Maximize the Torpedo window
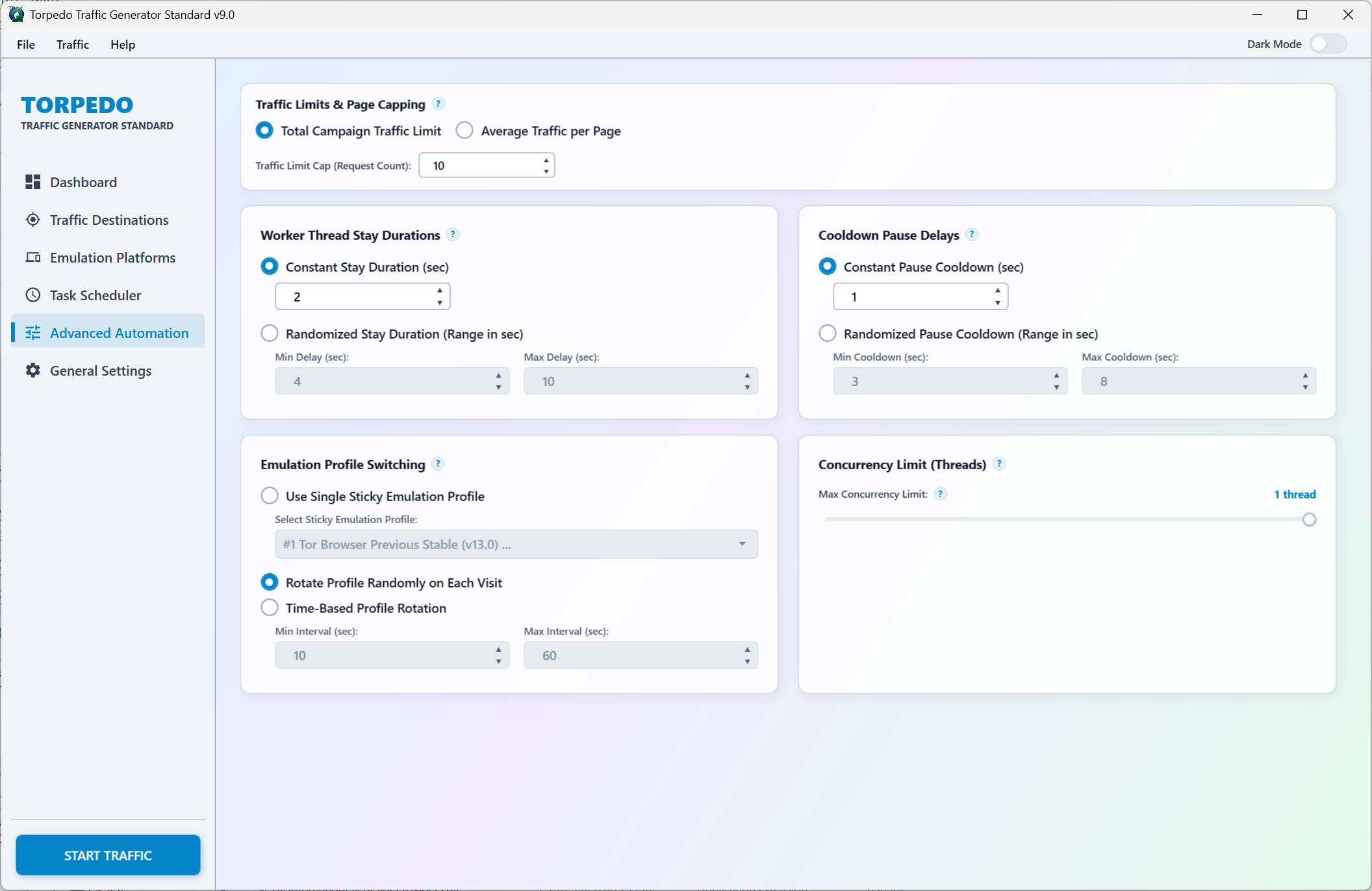The image size is (1372, 891). pos(1302,14)
